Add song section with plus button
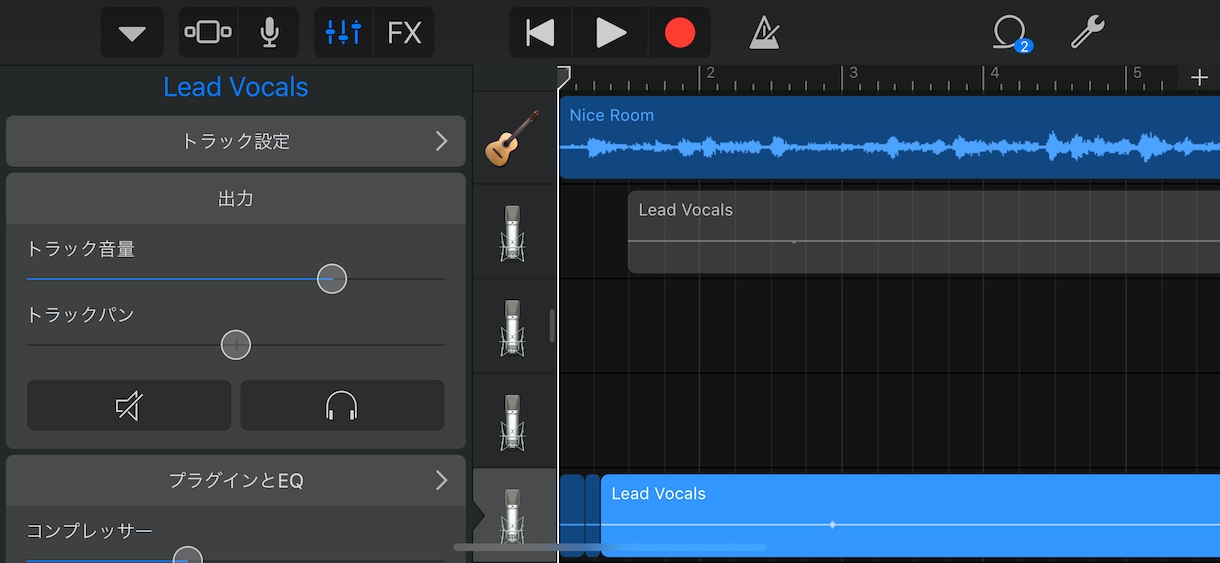 pyautogui.click(x=1200, y=78)
